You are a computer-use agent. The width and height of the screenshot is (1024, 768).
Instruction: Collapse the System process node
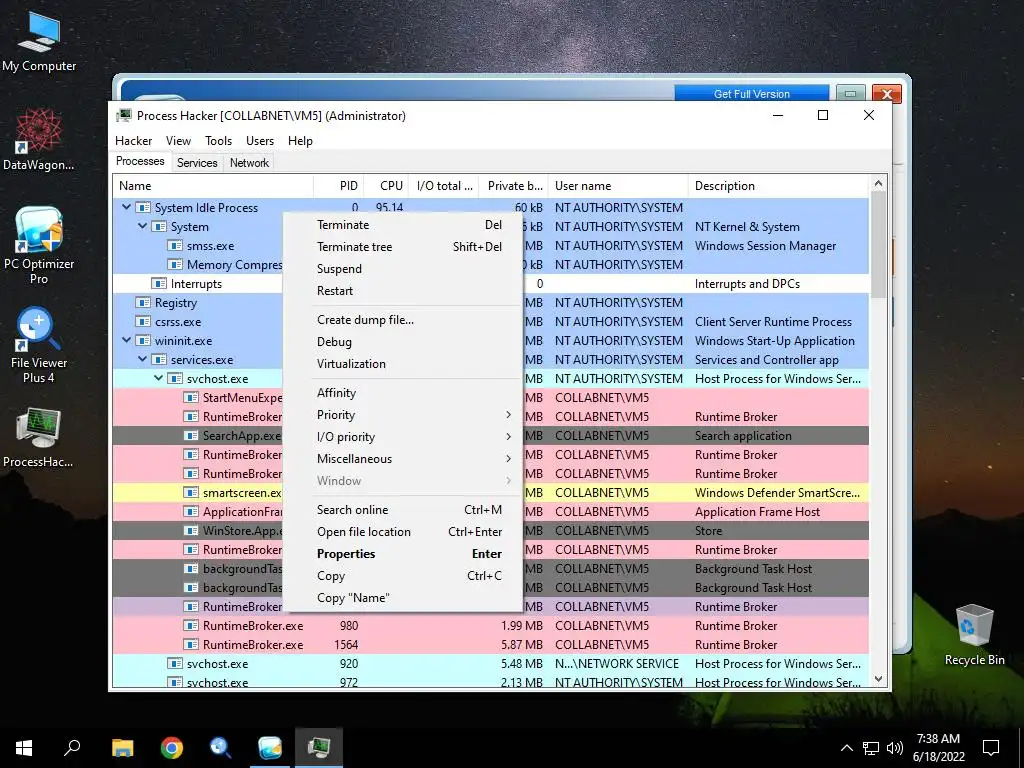point(142,227)
